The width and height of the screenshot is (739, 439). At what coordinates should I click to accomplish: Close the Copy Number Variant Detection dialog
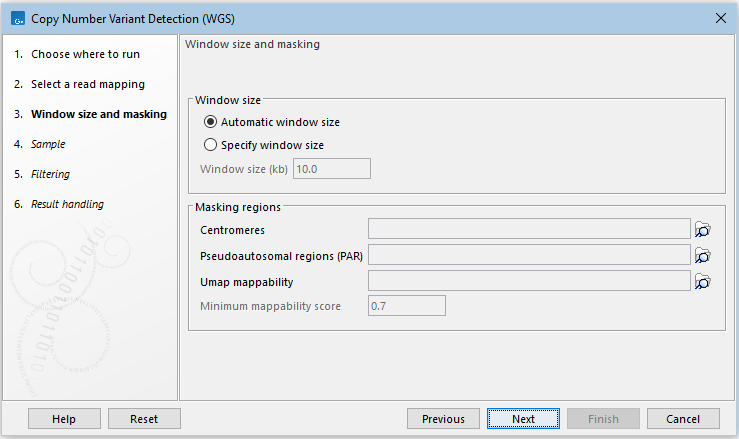[x=720, y=18]
